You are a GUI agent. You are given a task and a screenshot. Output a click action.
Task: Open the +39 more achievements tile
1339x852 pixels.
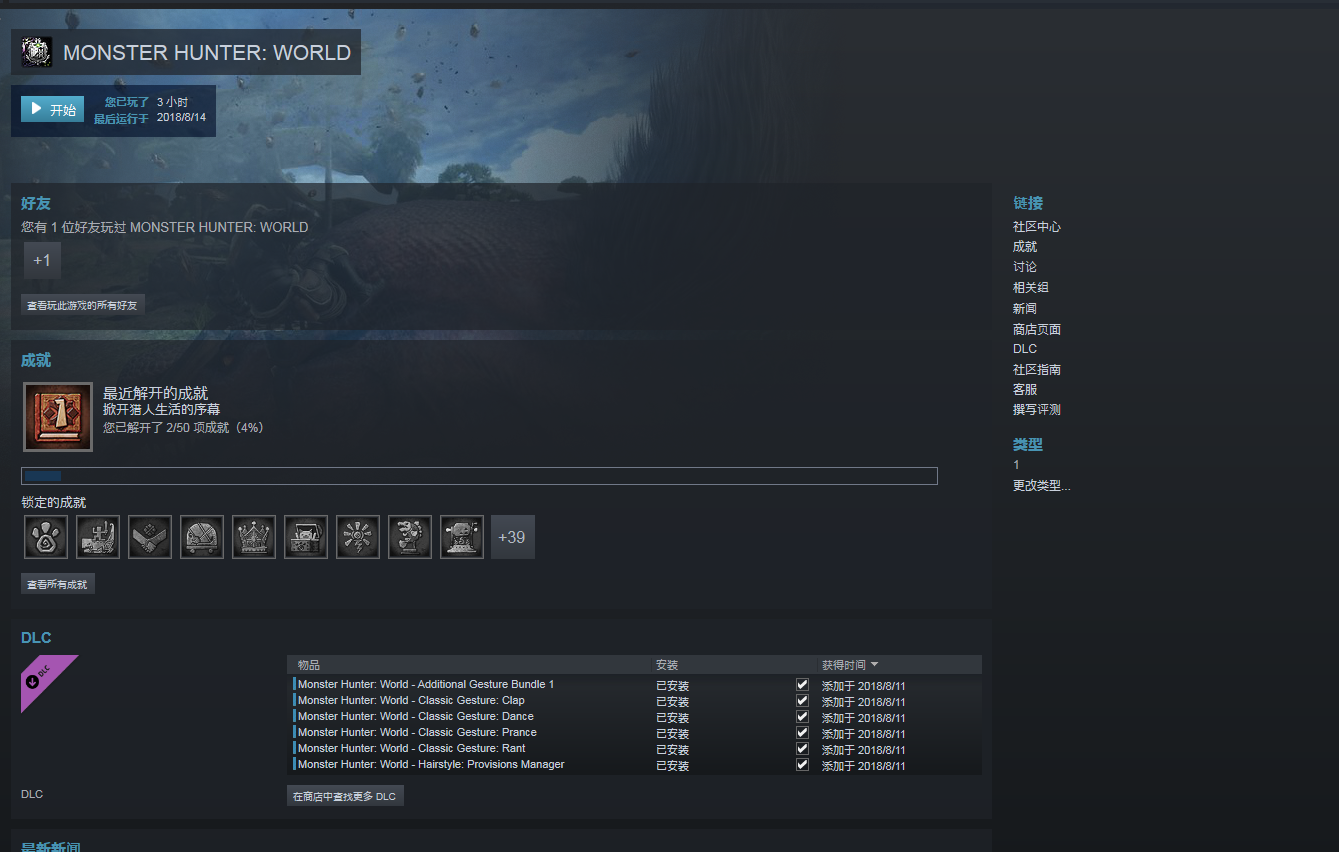pyautogui.click(x=513, y=537)
